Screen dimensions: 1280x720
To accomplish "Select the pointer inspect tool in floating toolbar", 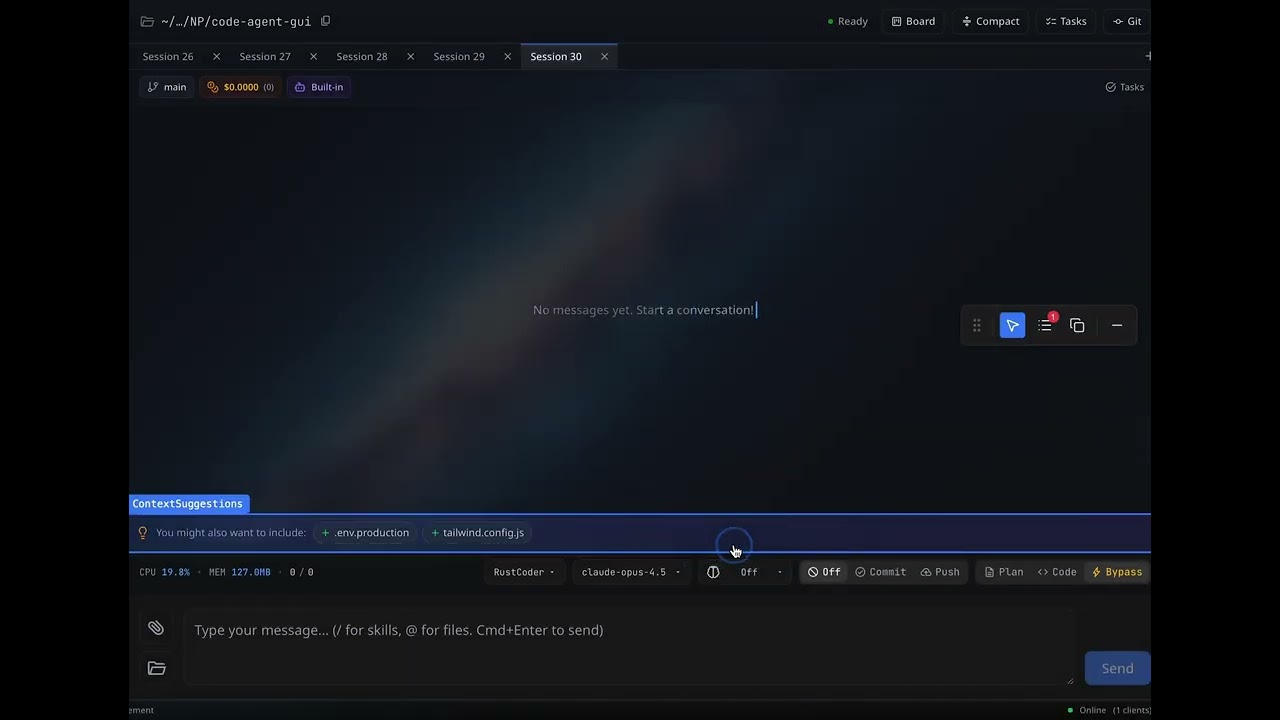I will pos(1012,326).
